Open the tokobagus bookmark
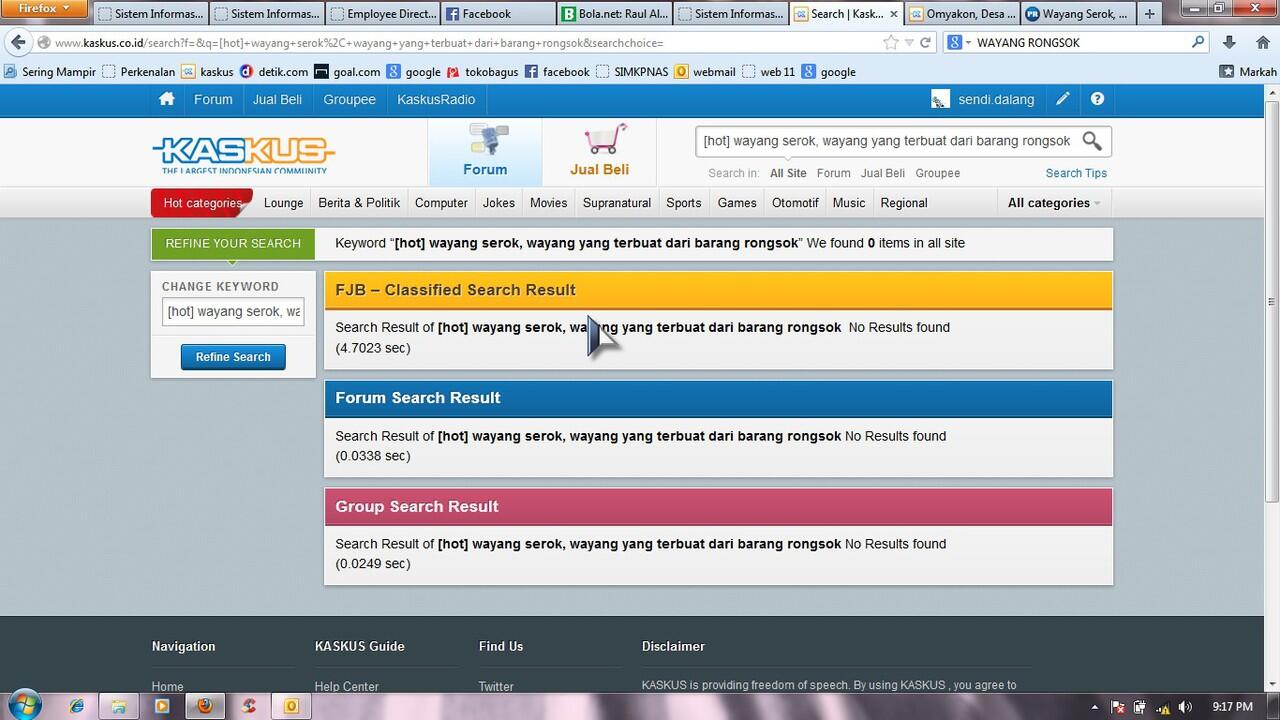This screenshot has height=720, width=1280. click(482, 72)
